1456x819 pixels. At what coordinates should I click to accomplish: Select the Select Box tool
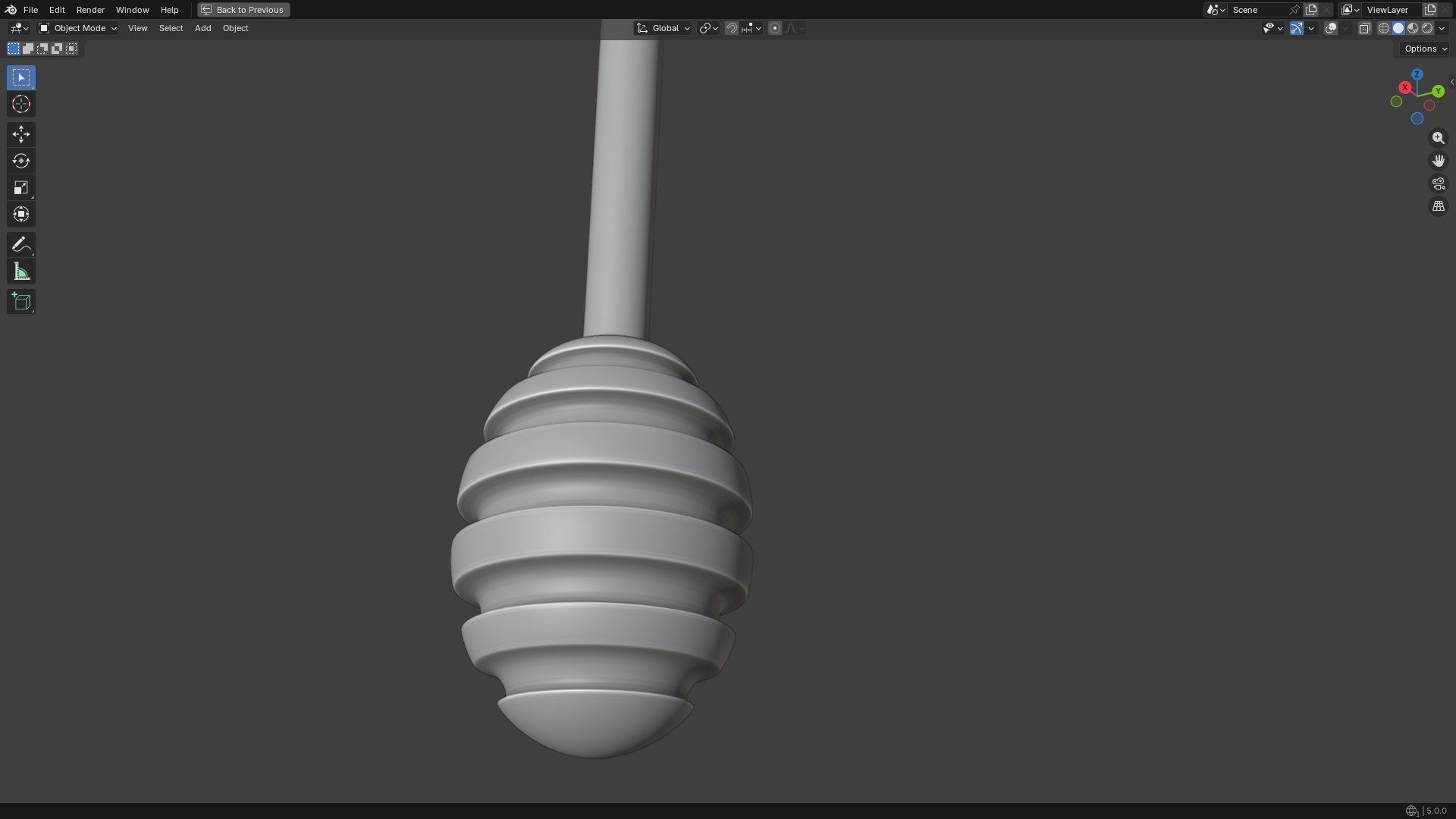click(21, 77)
